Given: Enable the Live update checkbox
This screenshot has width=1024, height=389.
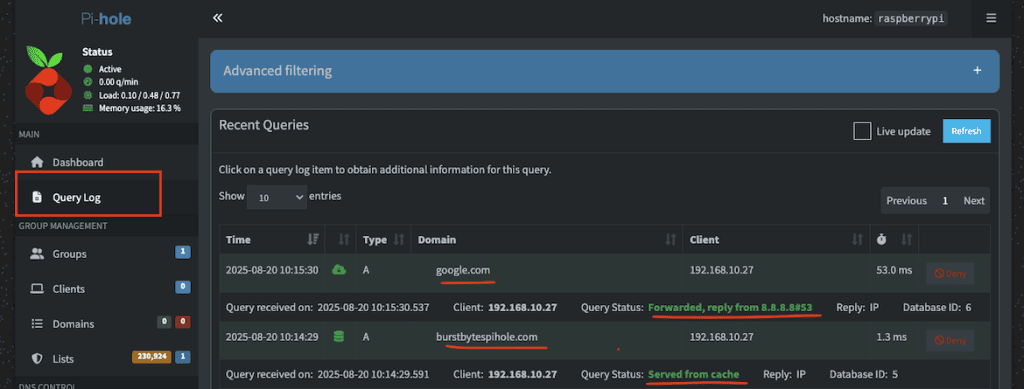Looking at the screenshot, I should [x=862, y=131].
